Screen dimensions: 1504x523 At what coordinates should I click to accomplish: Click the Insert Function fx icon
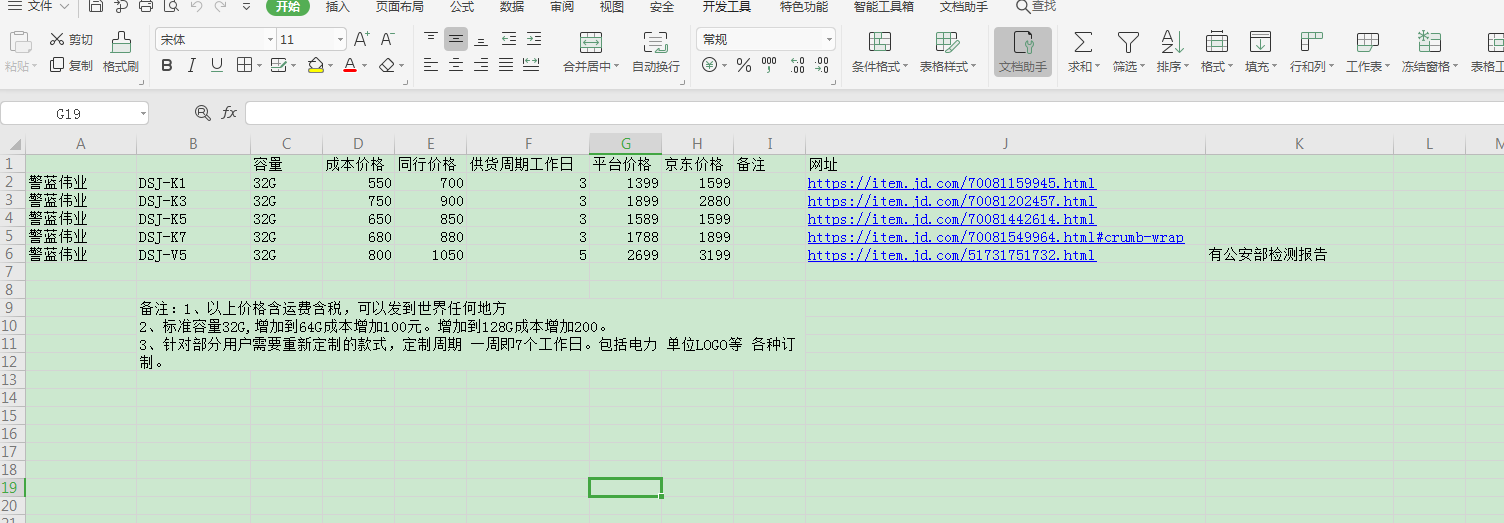229,113
